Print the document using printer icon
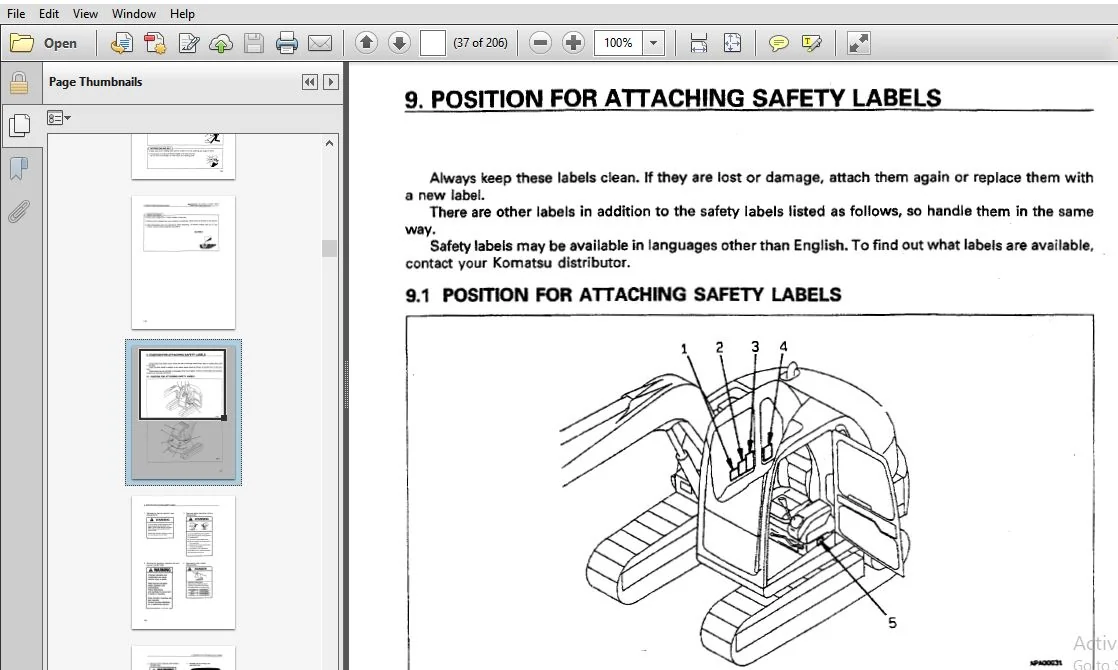Viewport: 1118px width, 670px height. pyautogui.click(x=287, y=43)
